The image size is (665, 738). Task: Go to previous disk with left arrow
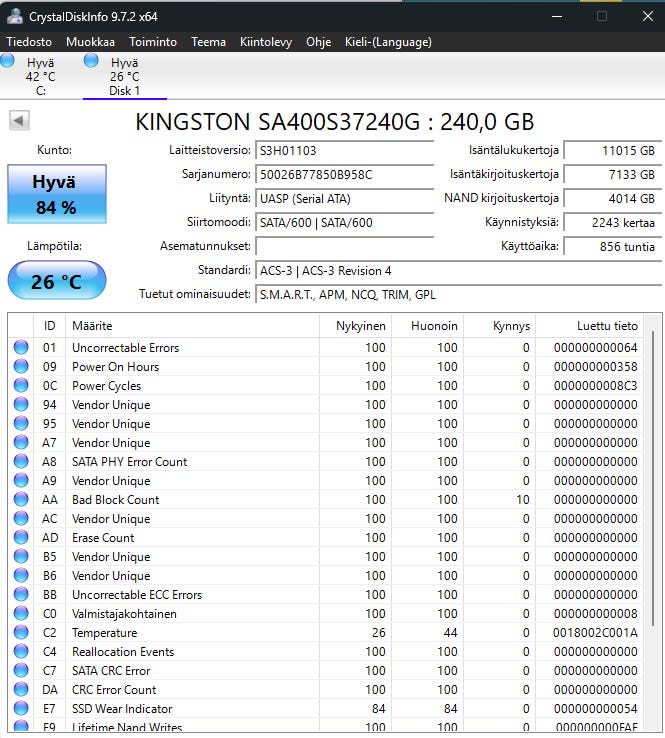tap(19, 121)
